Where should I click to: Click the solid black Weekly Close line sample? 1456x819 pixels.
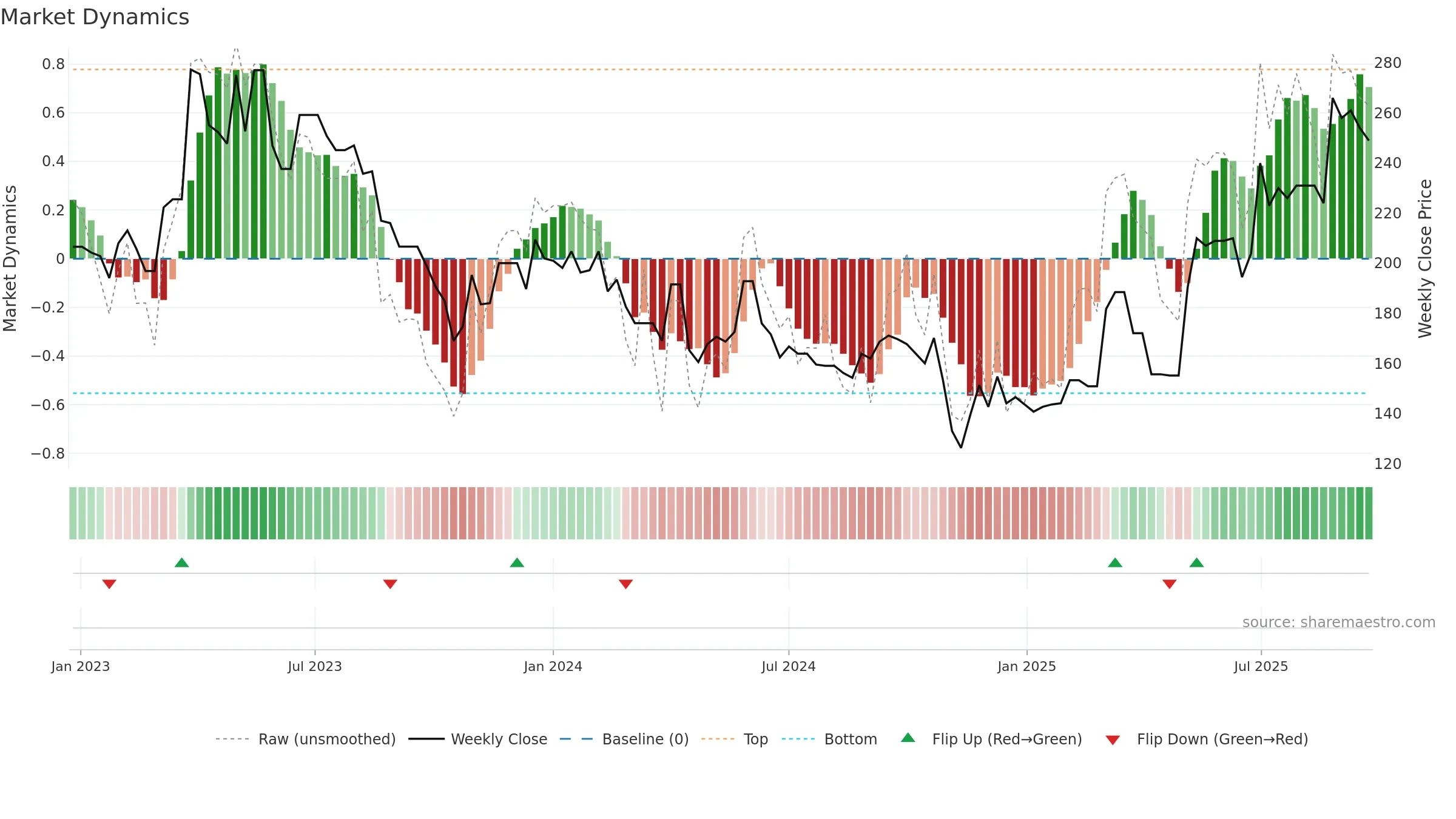coord(426,739)
